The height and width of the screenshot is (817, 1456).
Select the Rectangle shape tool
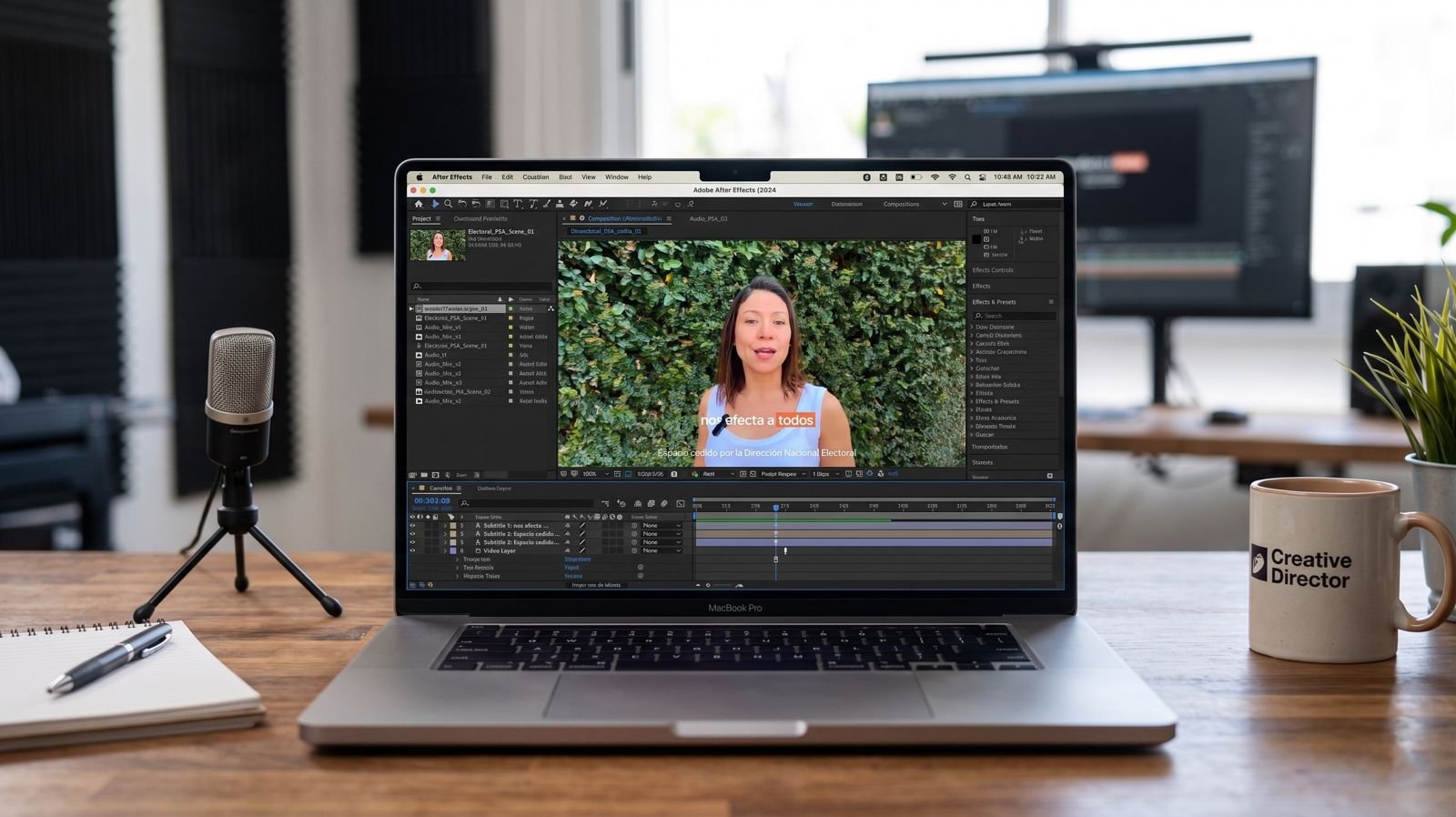click(x=503, y=204)
